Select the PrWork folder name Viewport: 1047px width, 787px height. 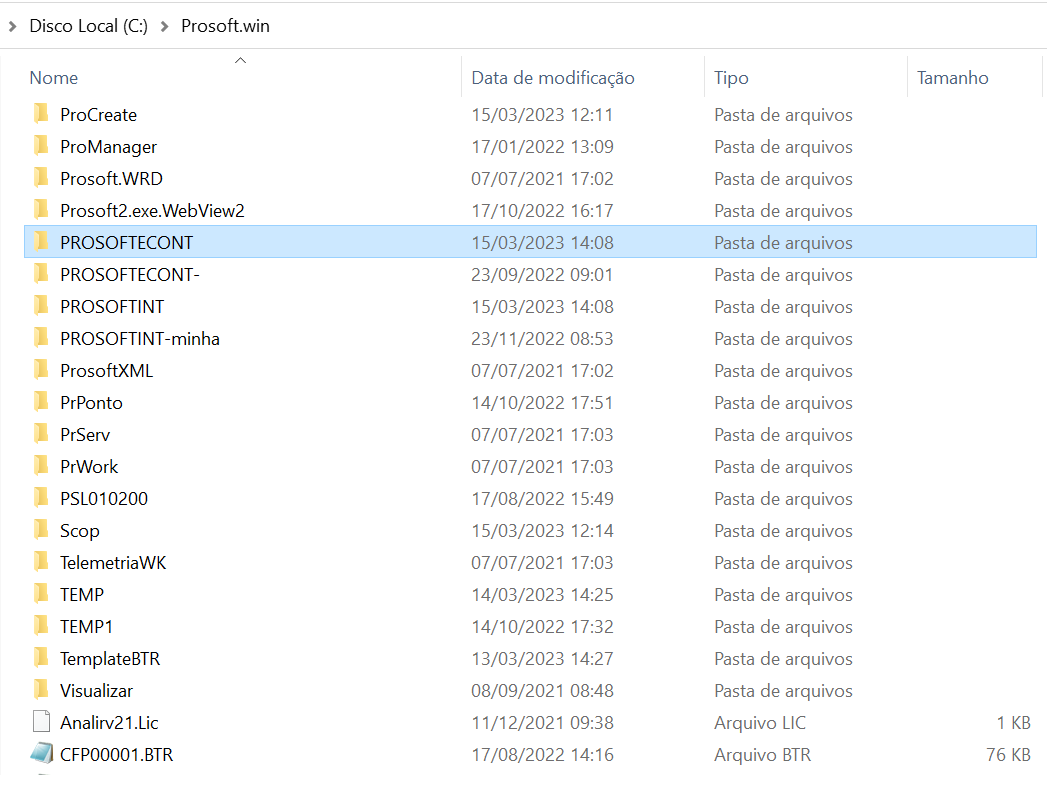[89, 467]
